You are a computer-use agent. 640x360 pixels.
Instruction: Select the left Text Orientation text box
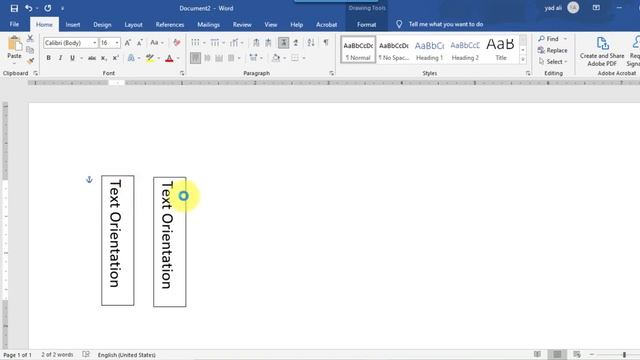coord(118,240)
